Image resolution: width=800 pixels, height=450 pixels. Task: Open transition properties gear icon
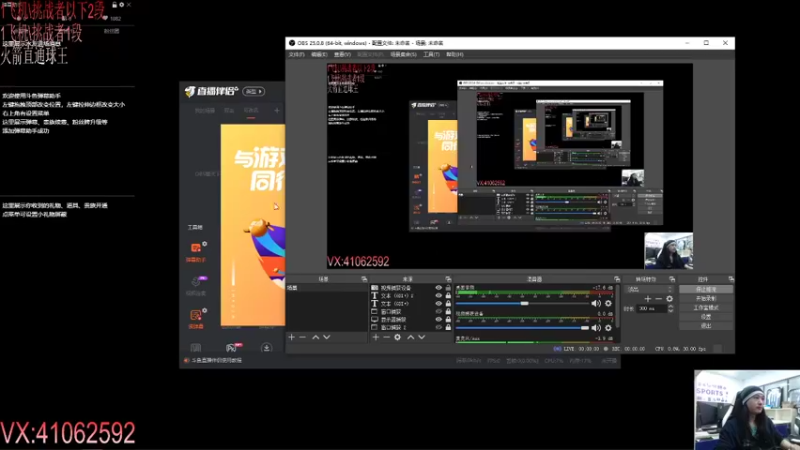[x=669, y=299]
